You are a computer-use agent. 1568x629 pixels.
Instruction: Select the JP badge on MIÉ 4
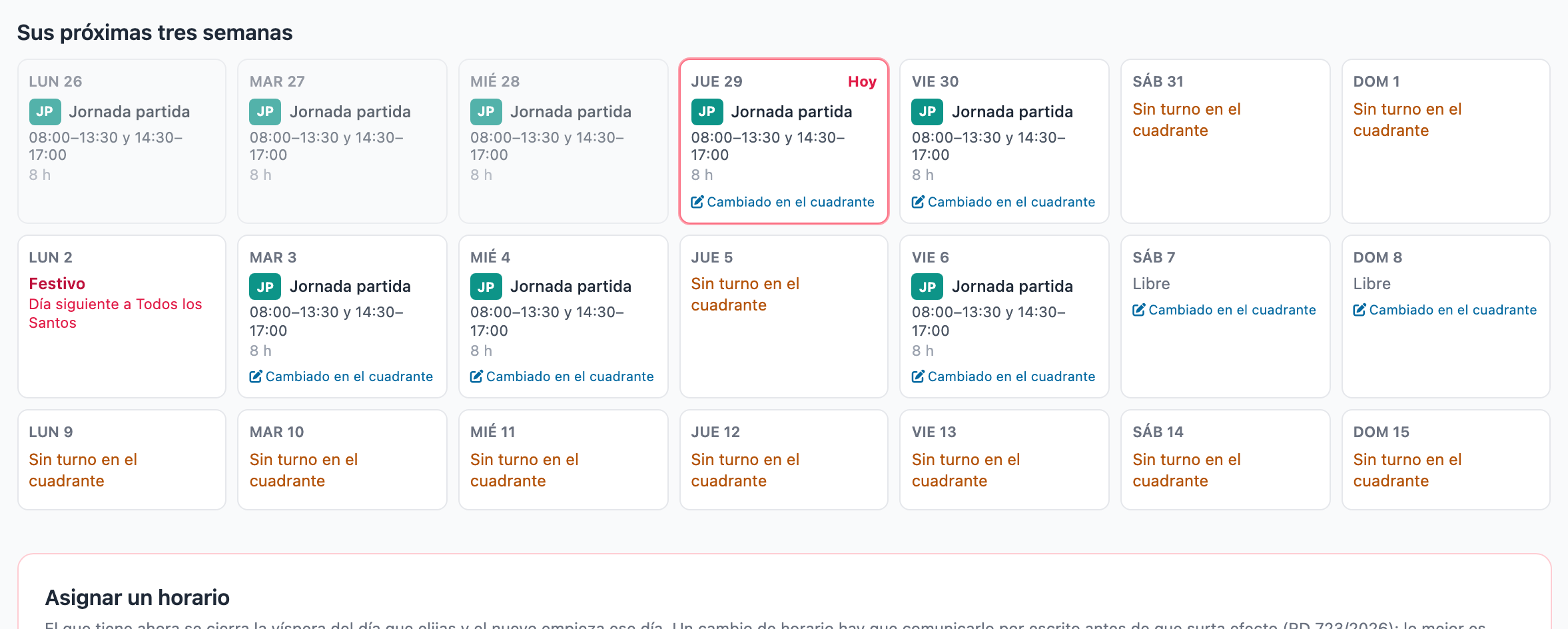486,287
